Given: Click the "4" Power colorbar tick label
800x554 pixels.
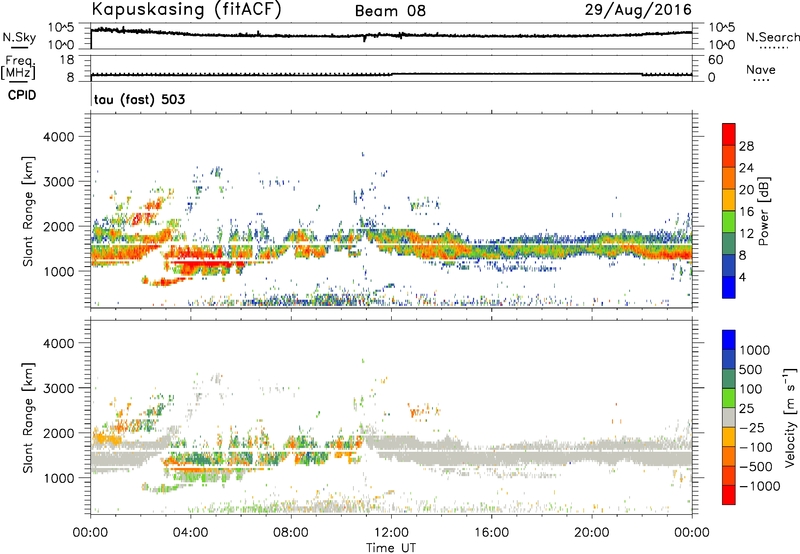Looking at the screenshot, I should 742,277.
